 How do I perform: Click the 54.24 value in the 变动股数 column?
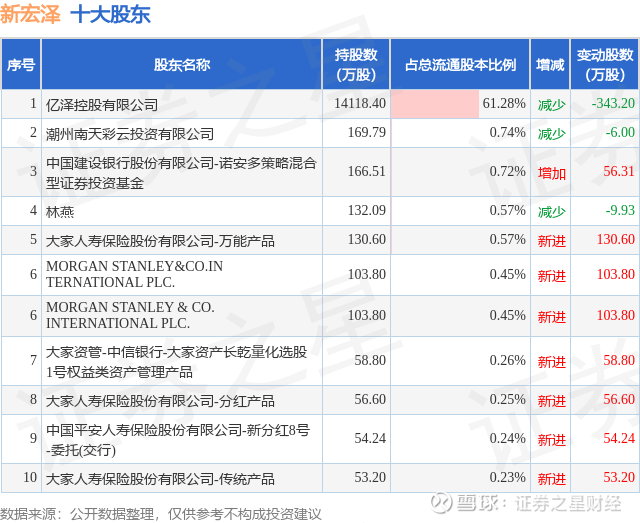(619, 438)
